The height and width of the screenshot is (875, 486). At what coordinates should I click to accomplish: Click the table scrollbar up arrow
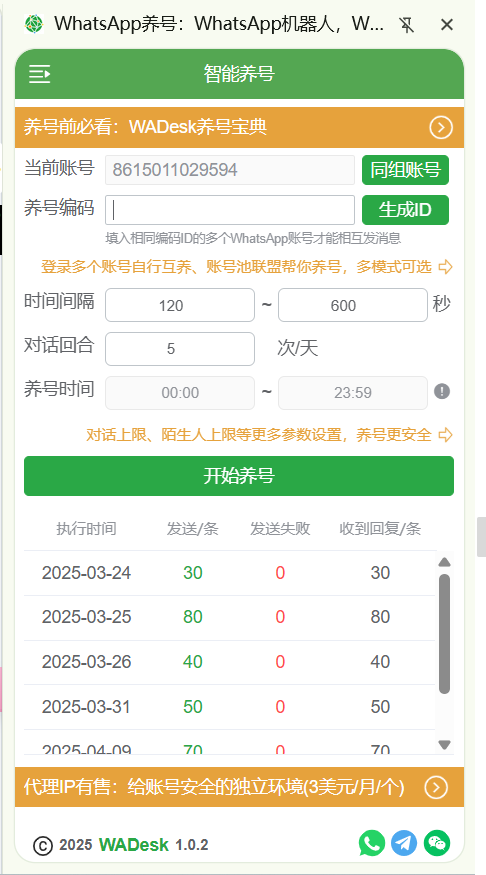pos(444,562)
